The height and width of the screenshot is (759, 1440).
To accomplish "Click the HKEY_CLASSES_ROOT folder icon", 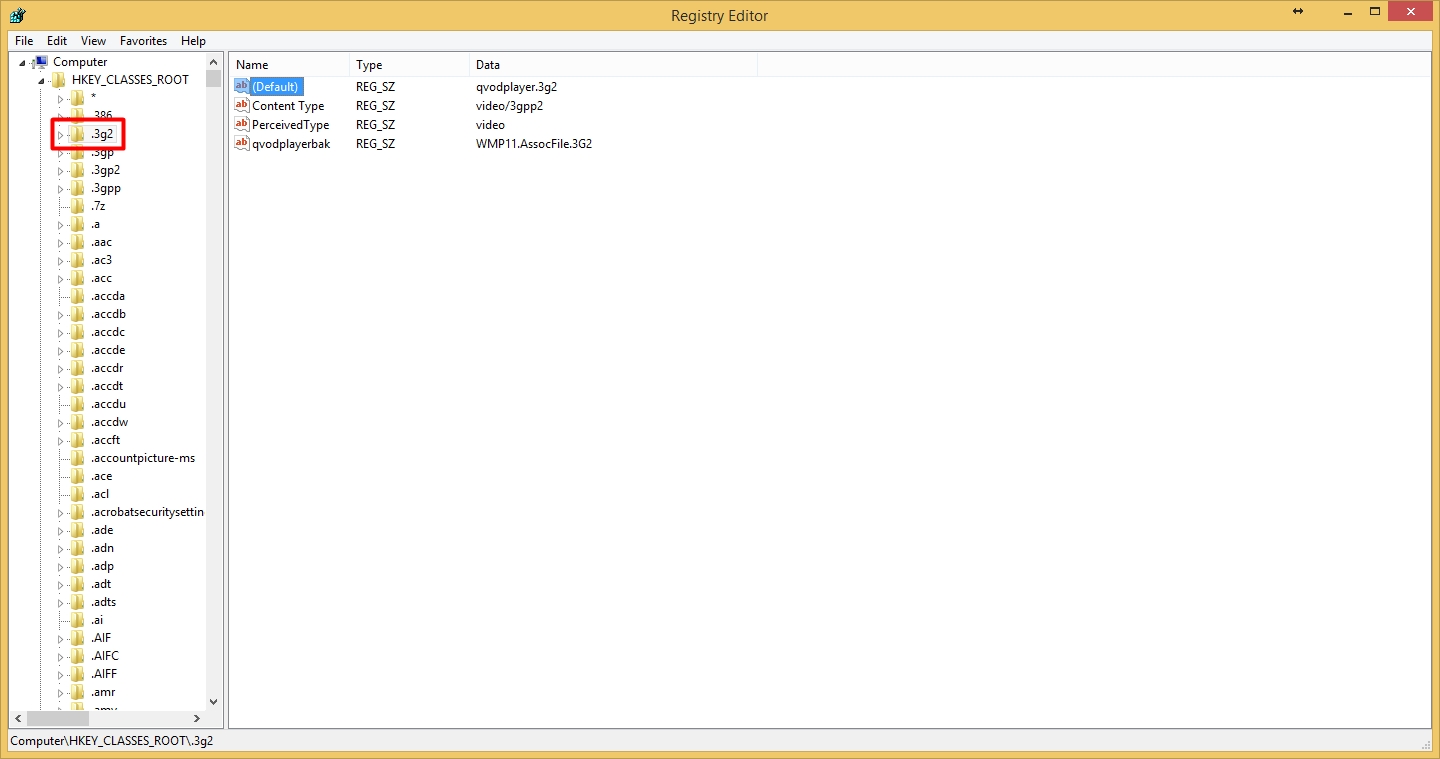I will 59,80.
